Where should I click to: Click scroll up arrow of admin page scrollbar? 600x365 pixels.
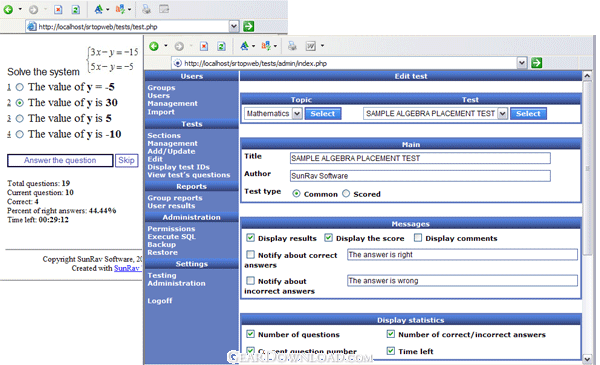[587, 76]
